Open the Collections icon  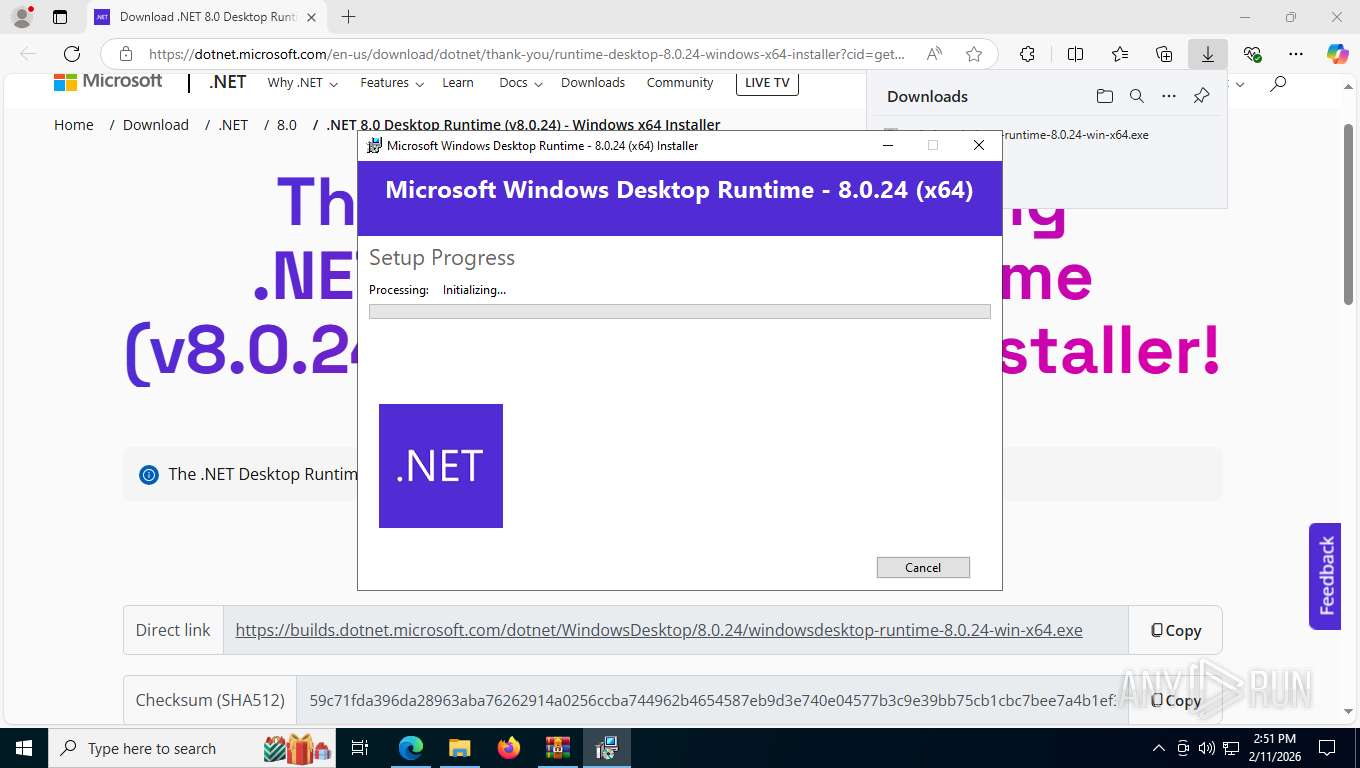click(x=1164, y=54)
